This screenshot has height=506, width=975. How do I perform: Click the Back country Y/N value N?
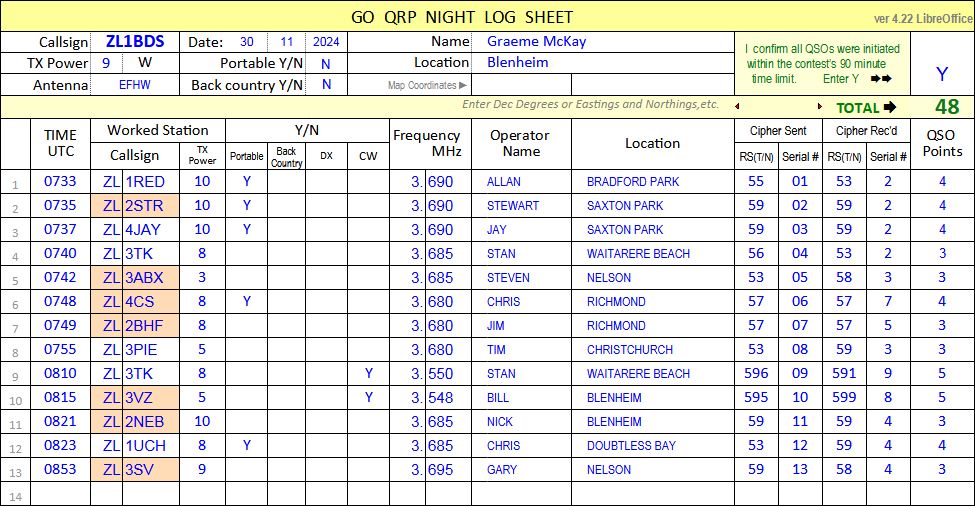(x=326, y=85)
